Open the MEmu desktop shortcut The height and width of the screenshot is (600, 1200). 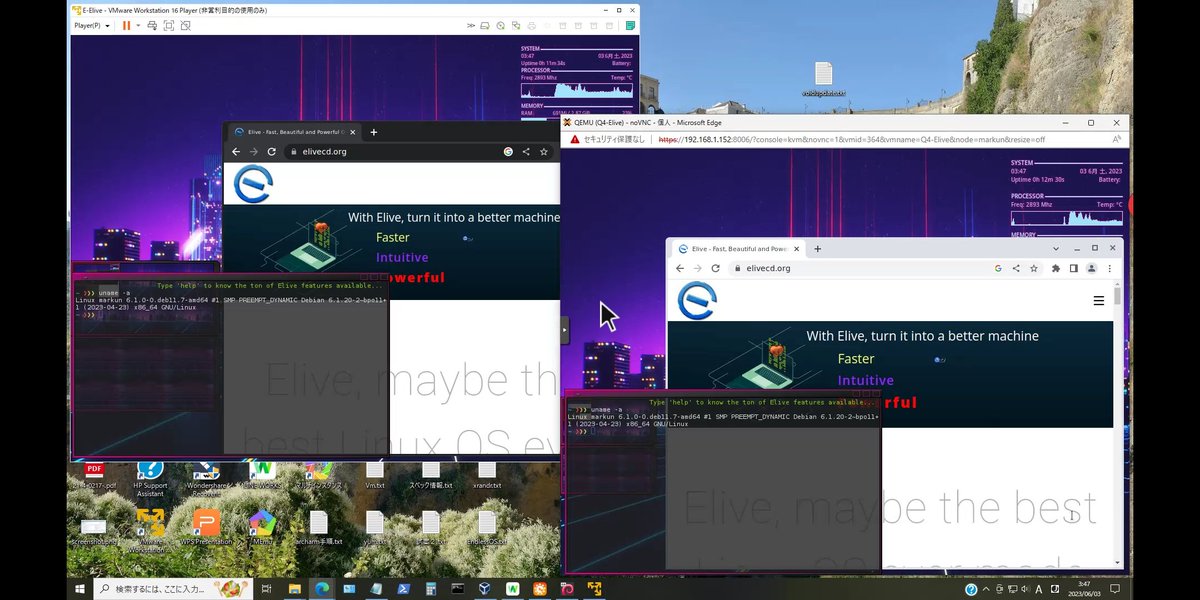262,527
